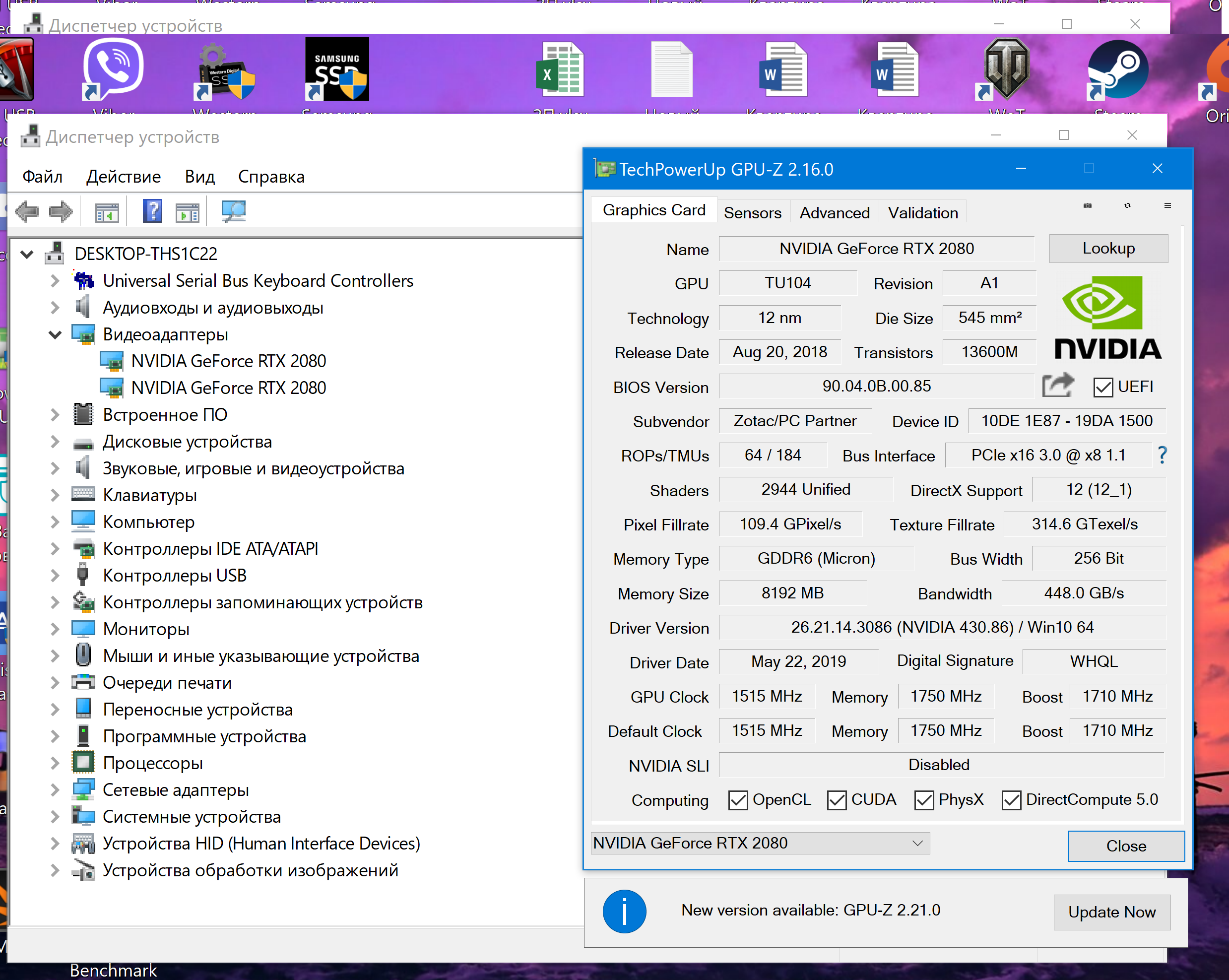The image size is (1229, 980).
Task: Click the Device Manager back arrow toolbar icon
Action: click(27, 211)
